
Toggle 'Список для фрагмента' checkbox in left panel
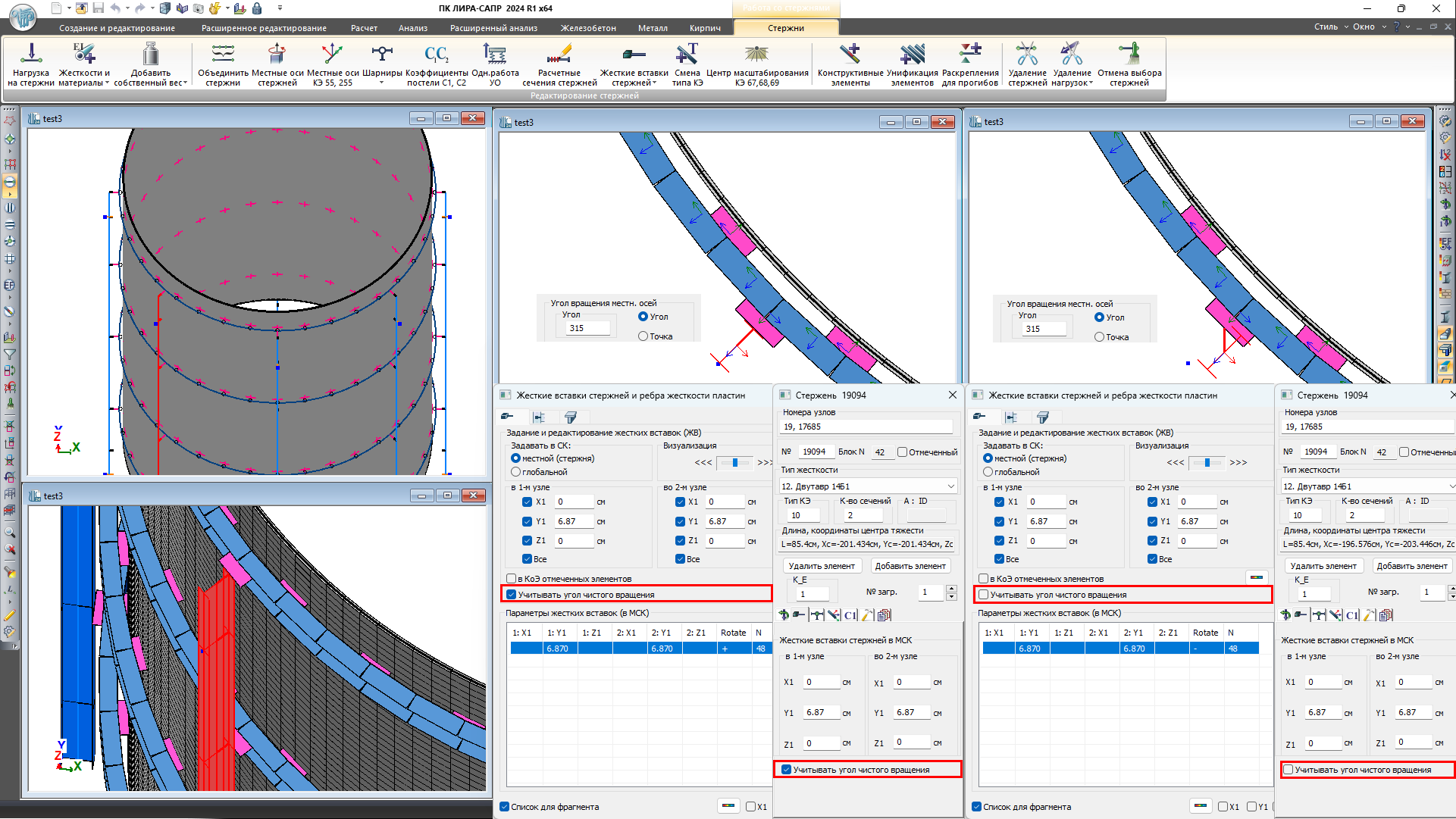click(505, 807)
